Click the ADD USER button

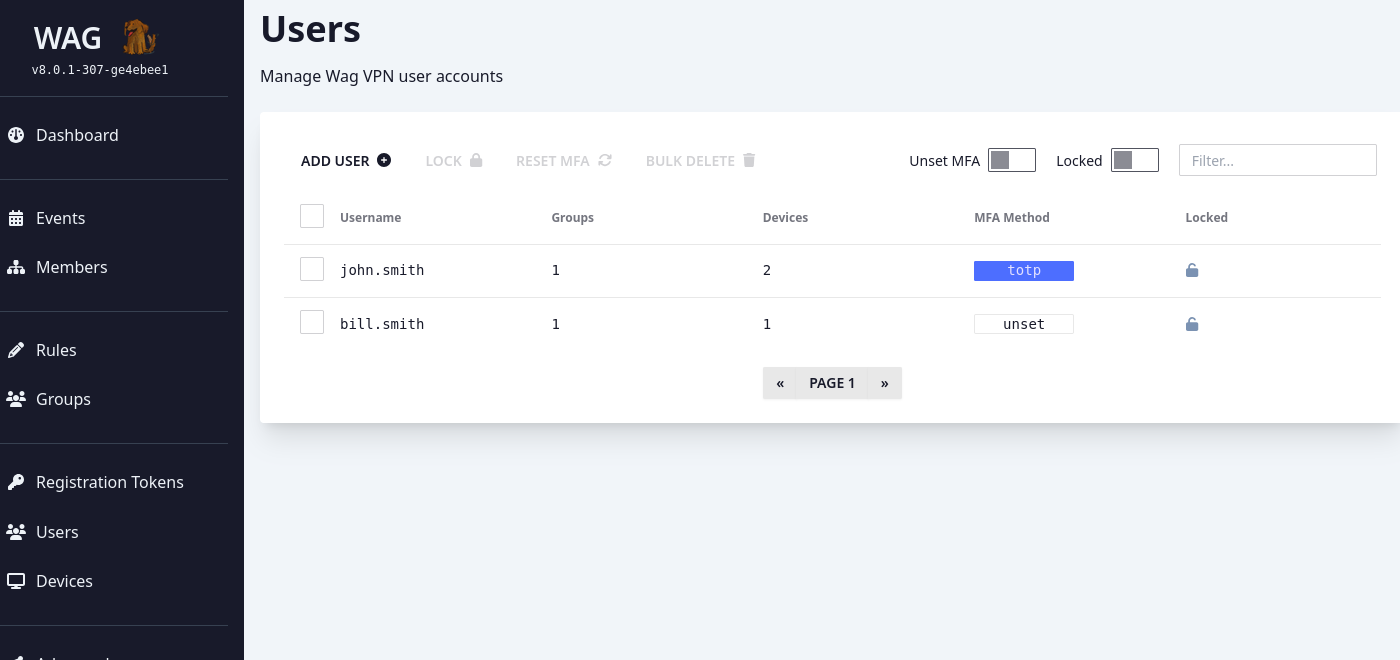pyautogui.click(x=346, y=160)
